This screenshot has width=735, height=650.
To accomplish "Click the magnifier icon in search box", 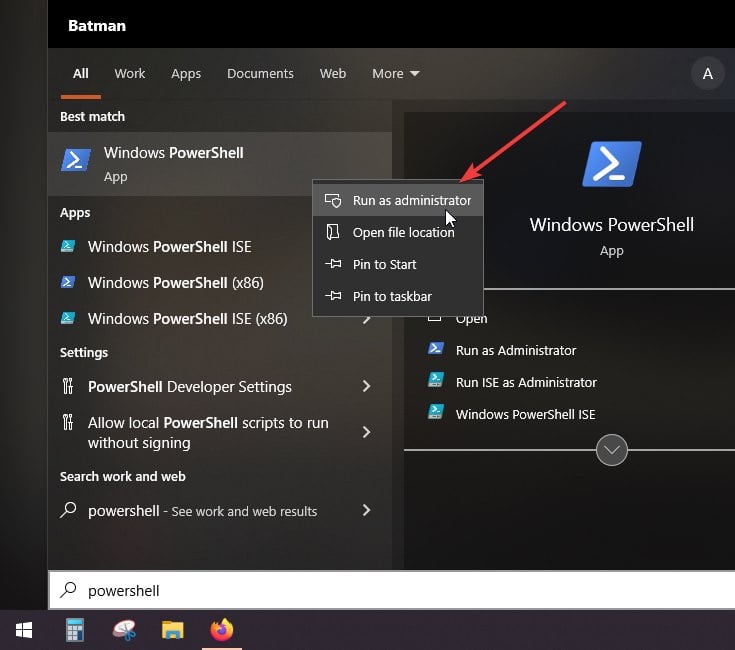I will pos(68,590).
